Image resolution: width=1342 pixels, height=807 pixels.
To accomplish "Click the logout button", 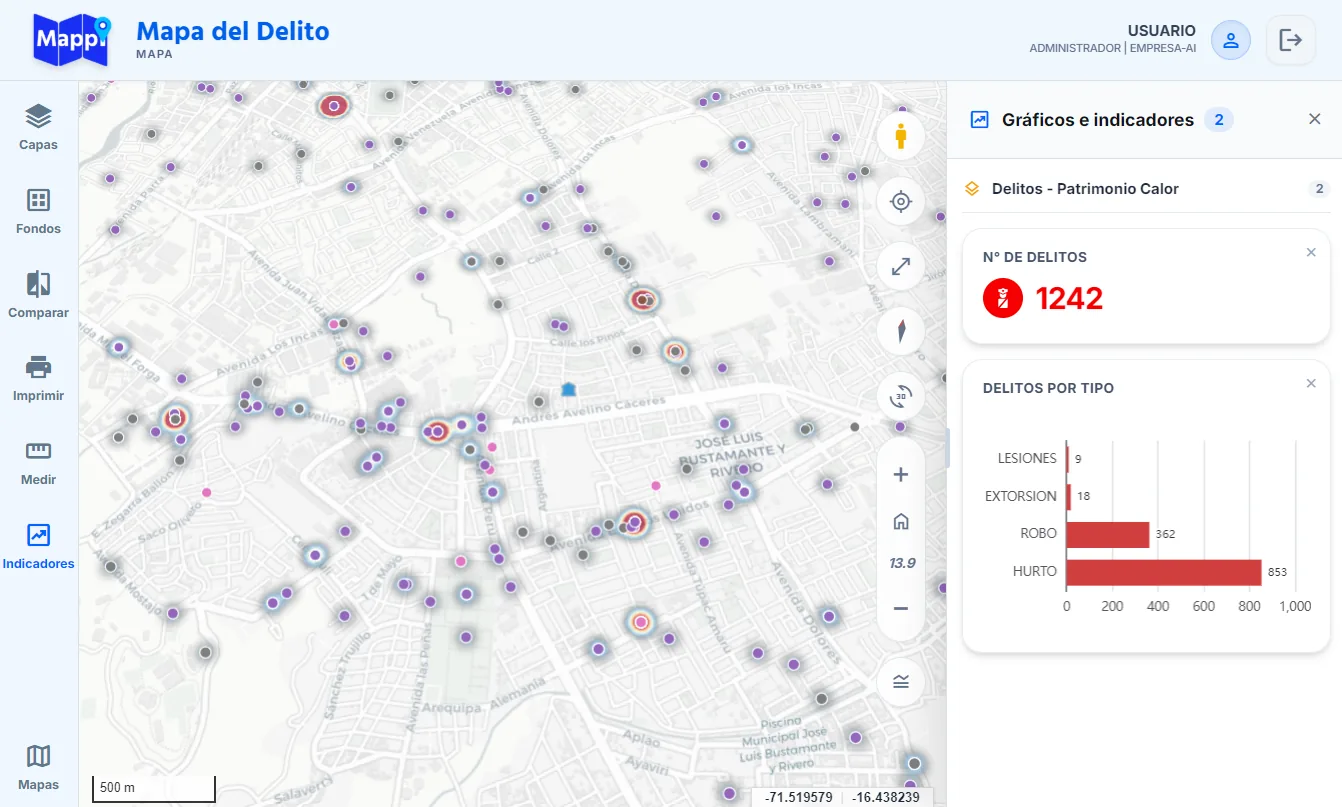I will pos(1291,40).
